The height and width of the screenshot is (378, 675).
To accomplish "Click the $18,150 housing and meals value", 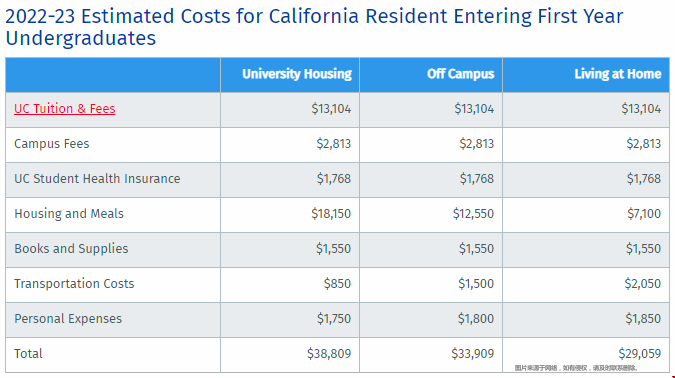I will pos(331,214).
